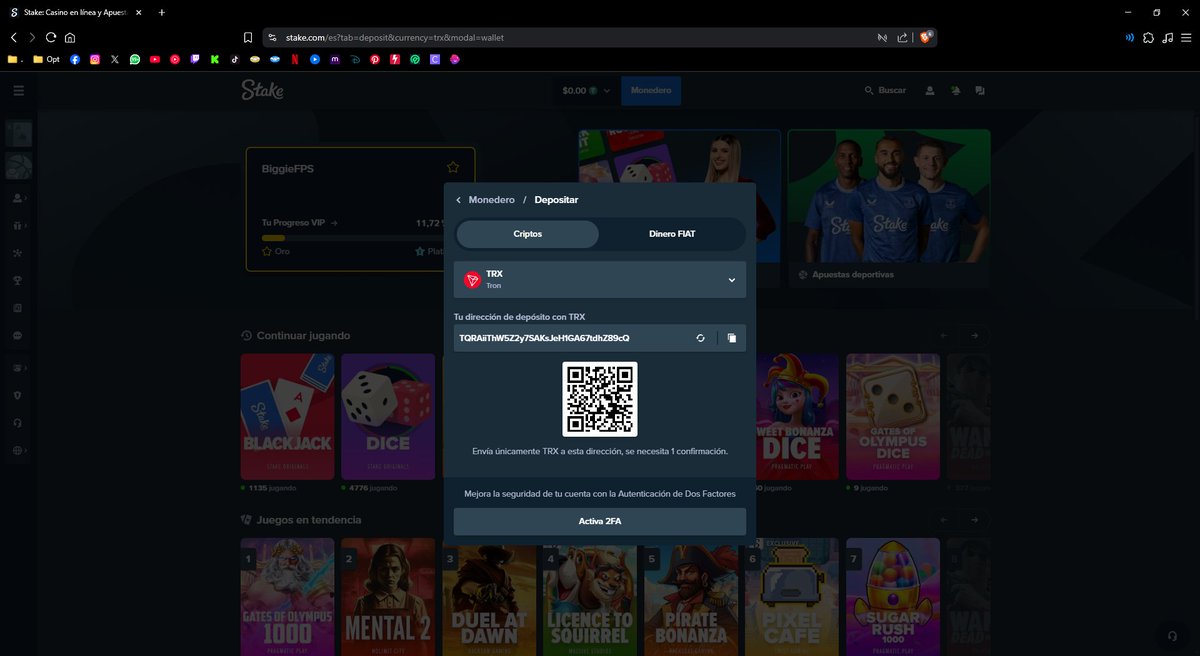
Task: Open the Mental 2 game thumbnail
Action: [x=388, y=596]
